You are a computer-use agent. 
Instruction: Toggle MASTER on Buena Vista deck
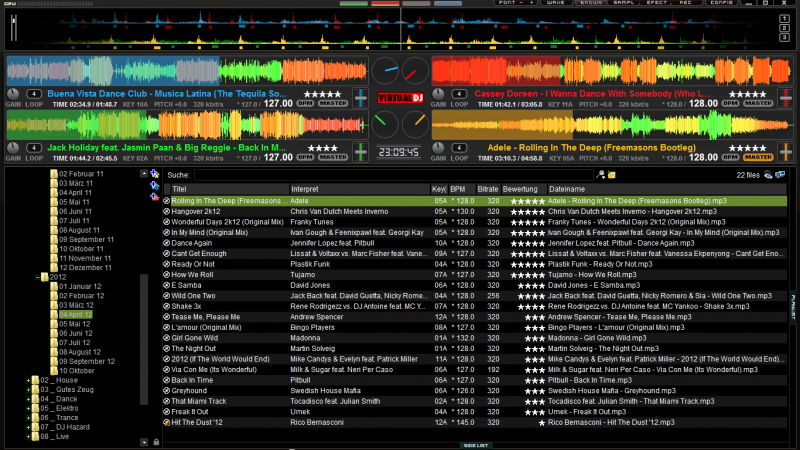click(333, 104)
